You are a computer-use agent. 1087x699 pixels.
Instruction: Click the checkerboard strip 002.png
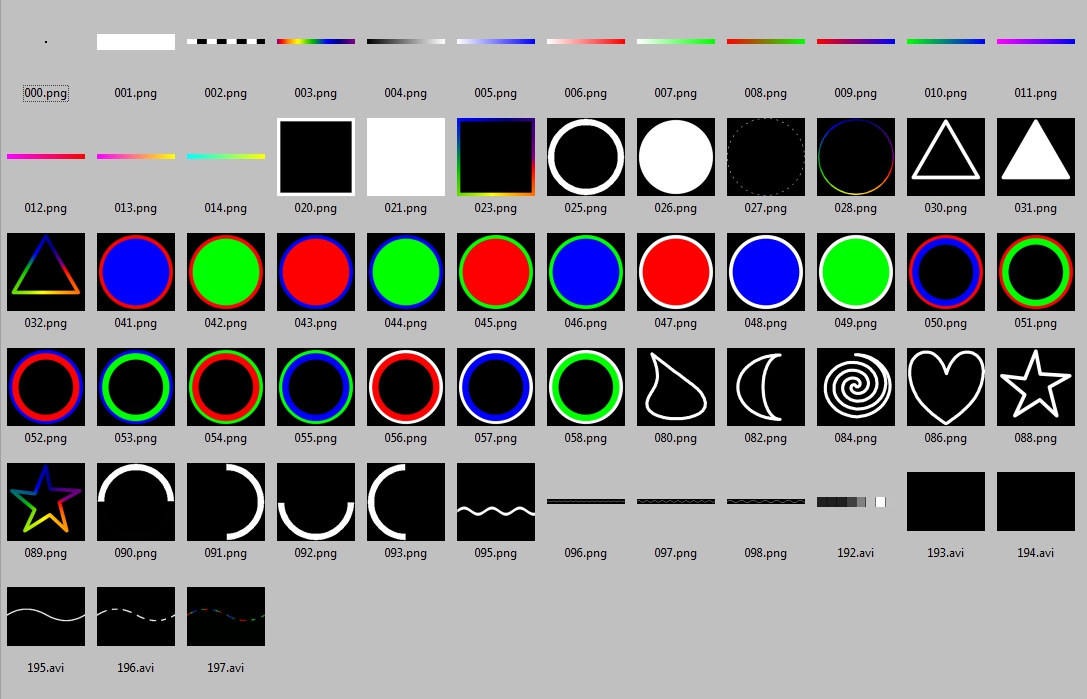point(226,42)
